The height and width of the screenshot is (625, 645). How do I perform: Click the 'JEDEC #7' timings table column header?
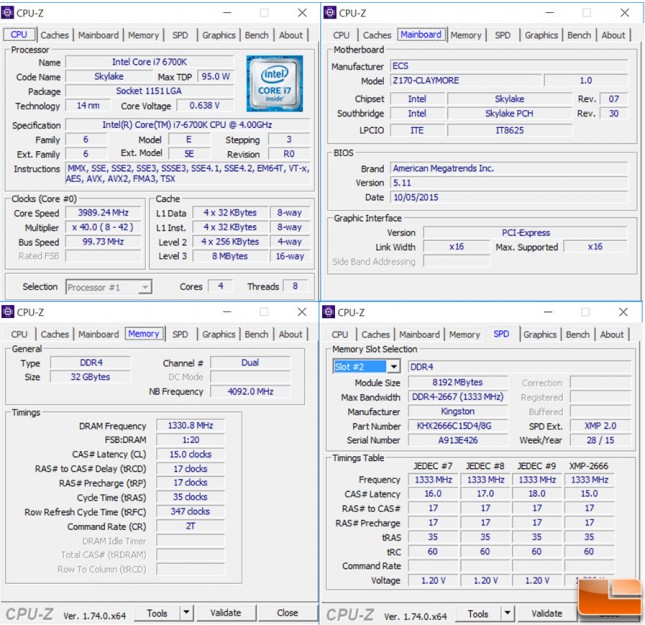(433, 466)
